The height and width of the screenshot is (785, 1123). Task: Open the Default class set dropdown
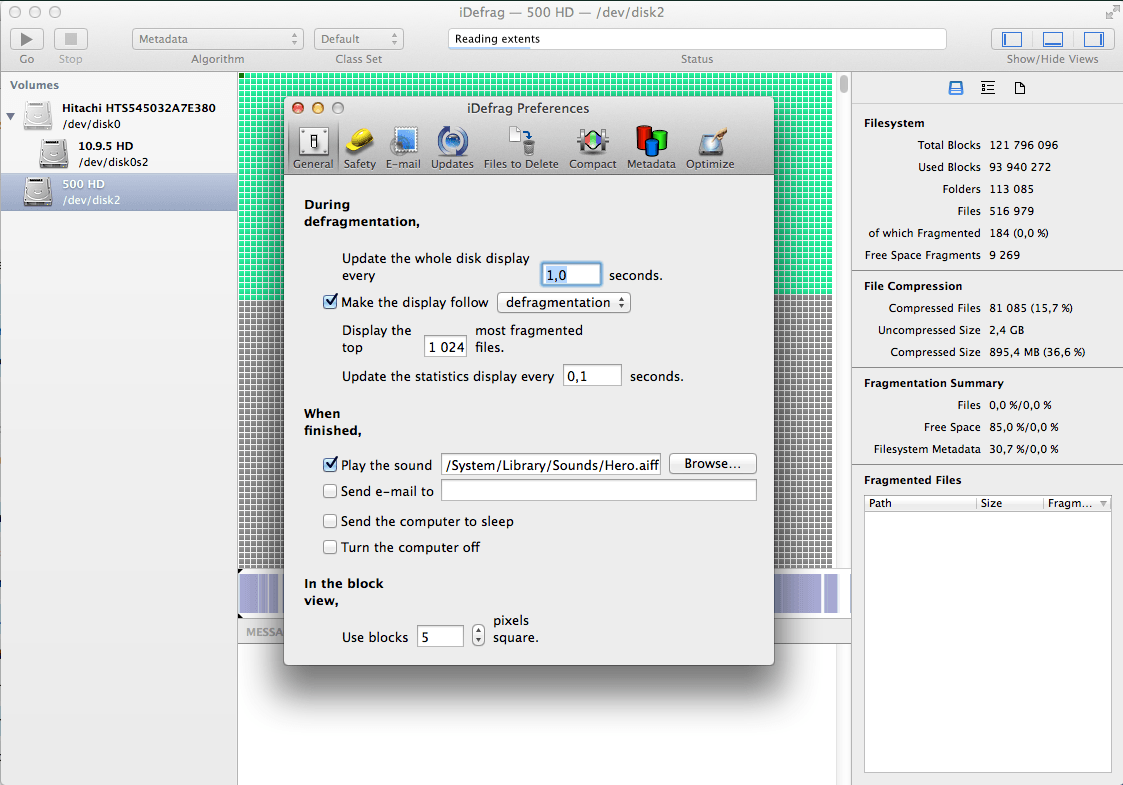click(x=359, y=39)
